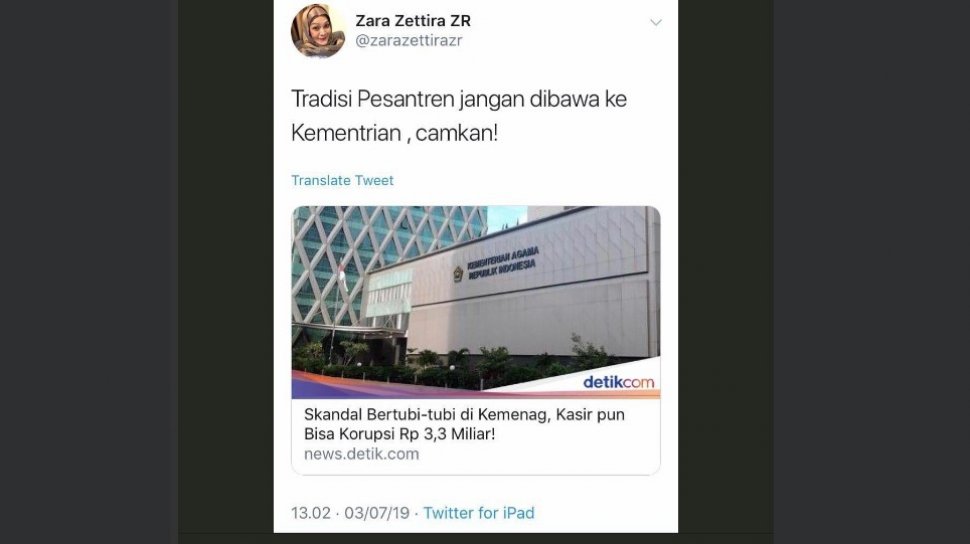Viewport: 970px width, 544px height.
Task: Click the purple gradient banner under the photo
Action: [x=396, y=387]
